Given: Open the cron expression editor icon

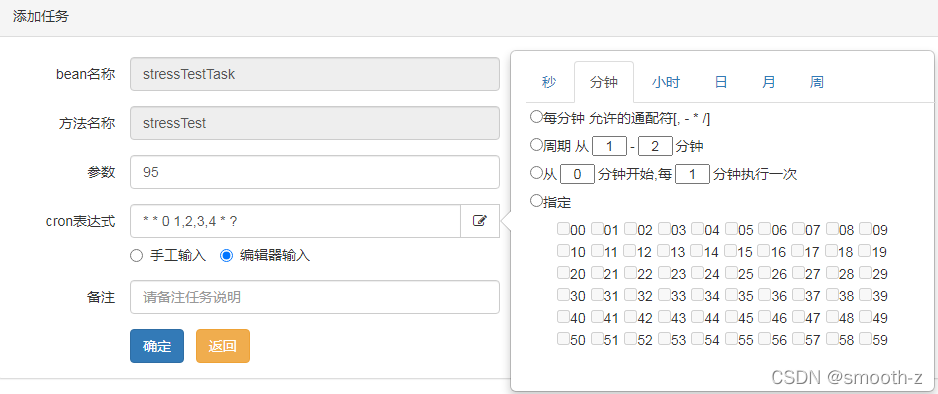Looking at the screenshot, I should tap(480, 221).
